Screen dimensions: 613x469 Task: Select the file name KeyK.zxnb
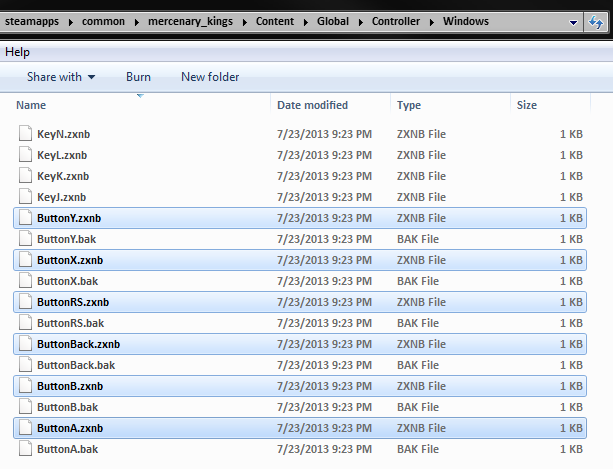[63, 176]
